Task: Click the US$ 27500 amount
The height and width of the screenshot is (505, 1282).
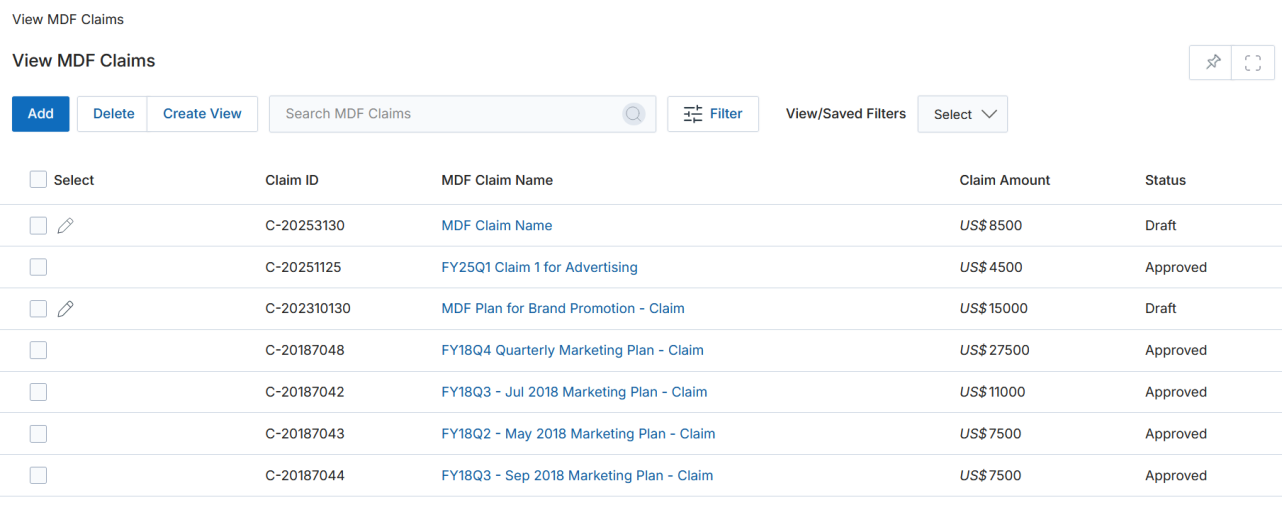Action: pyautogui.click(x=995, y=350)
